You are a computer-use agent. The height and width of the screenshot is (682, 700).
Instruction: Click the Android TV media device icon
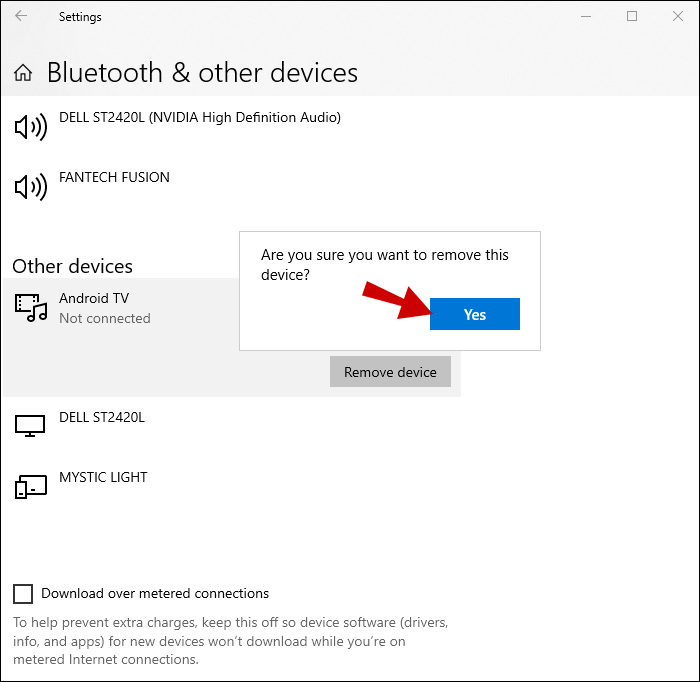coord(31,308)
